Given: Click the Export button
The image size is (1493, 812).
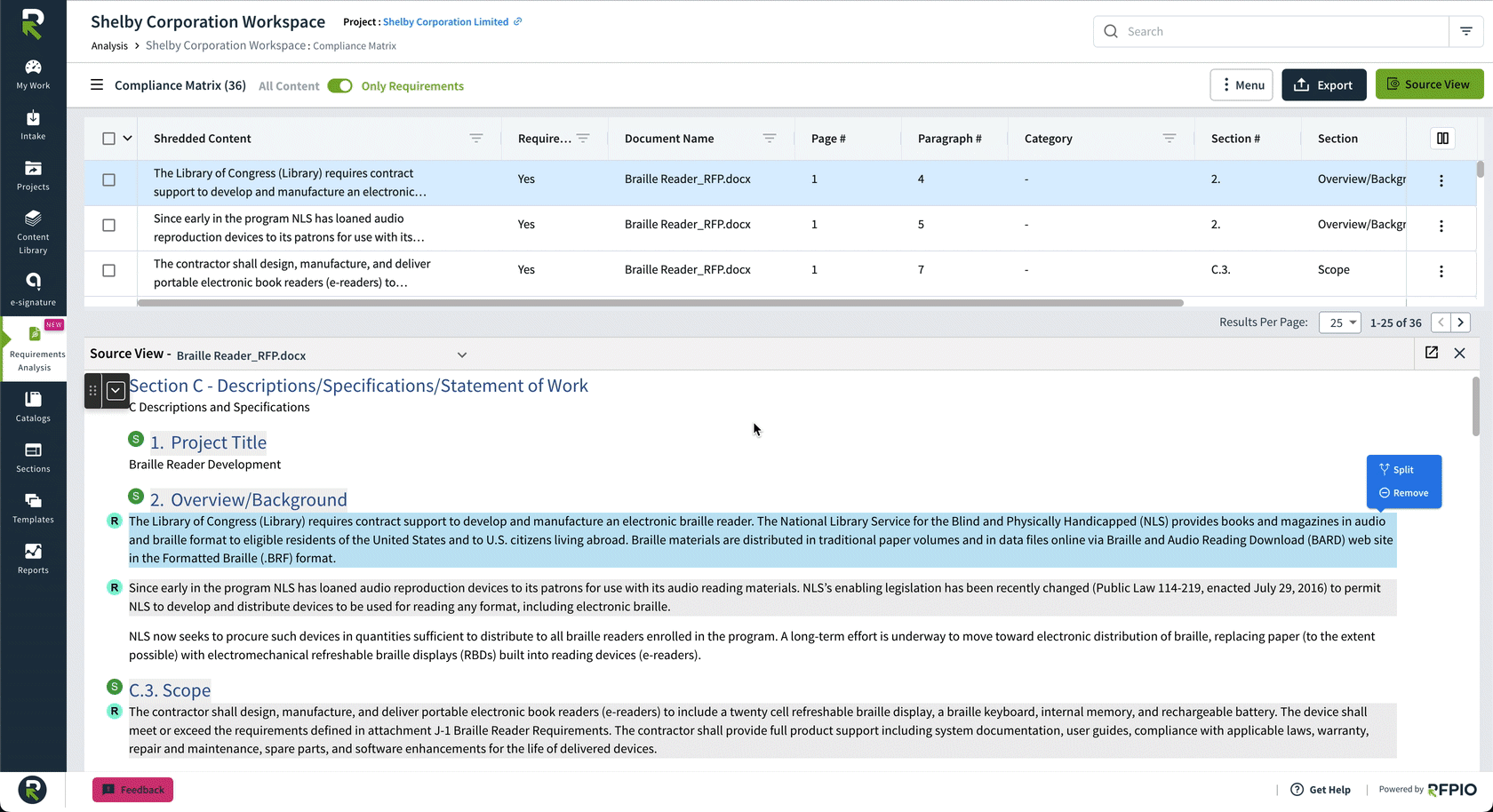Looking at the screenshot, I should [x=1323, y=84].
